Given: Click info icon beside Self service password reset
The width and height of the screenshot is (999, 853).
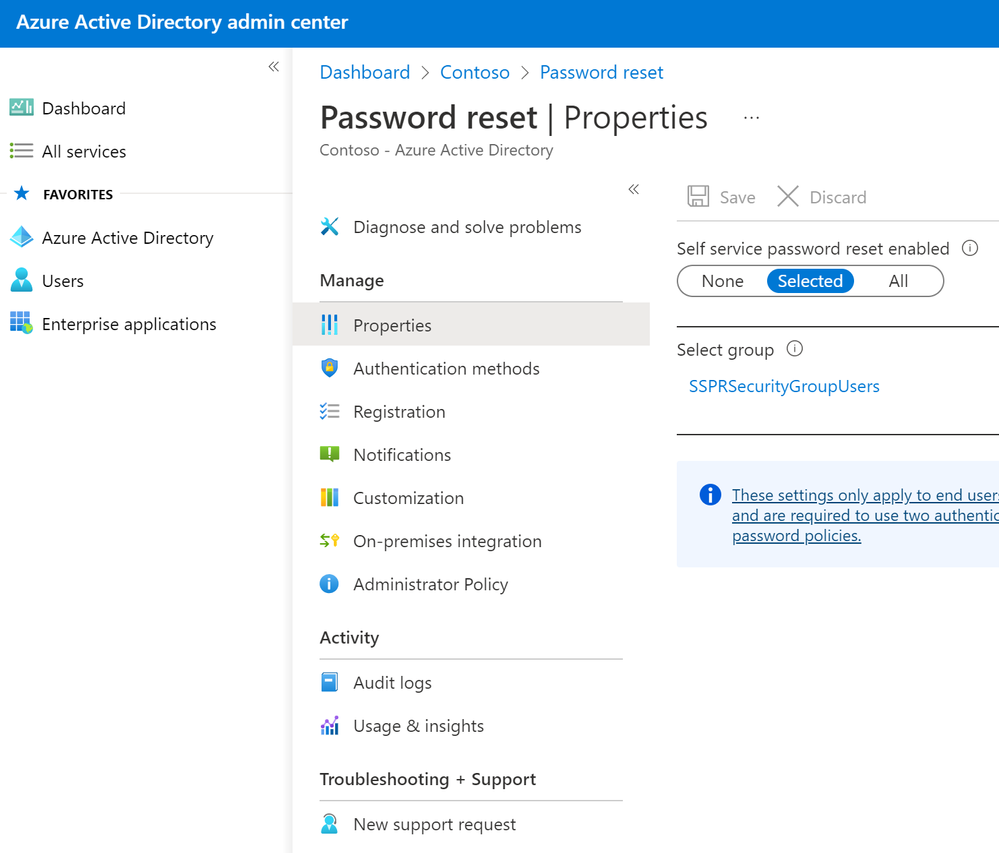Looking at the screenshot, I should point(970,248).
